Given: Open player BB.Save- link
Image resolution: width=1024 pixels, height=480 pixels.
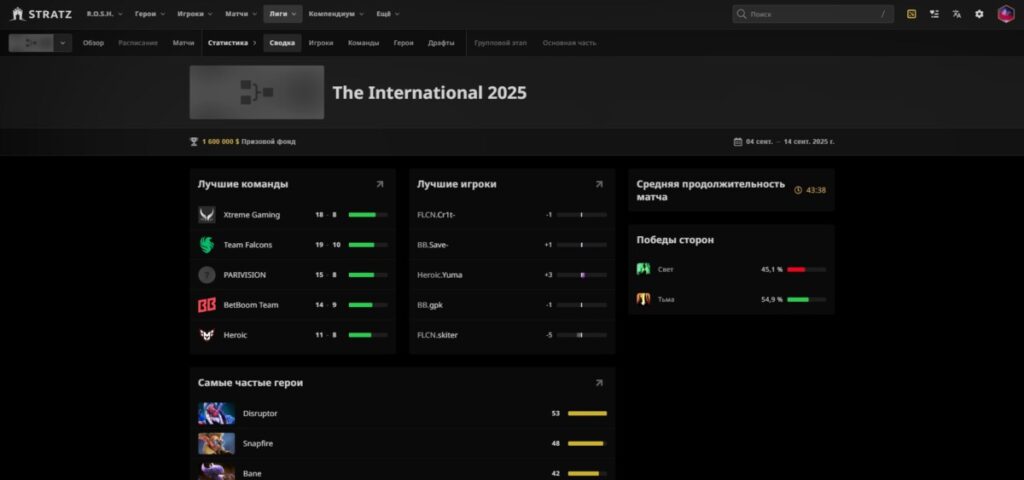Looking at the screenshot, I should point(433,245).
